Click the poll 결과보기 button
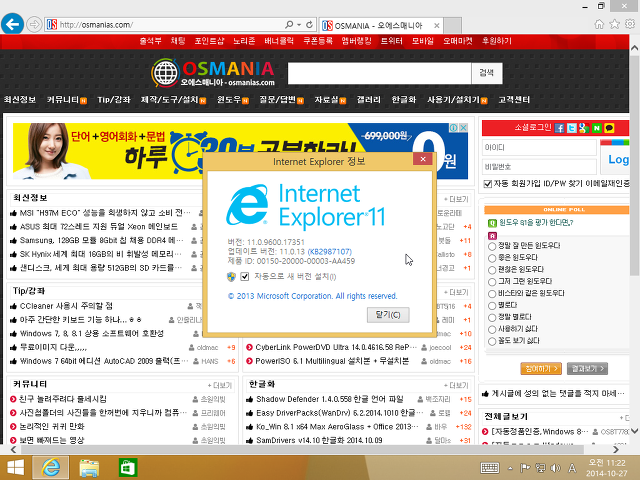This screenshot has height=480, width=640. coord(587,369)
